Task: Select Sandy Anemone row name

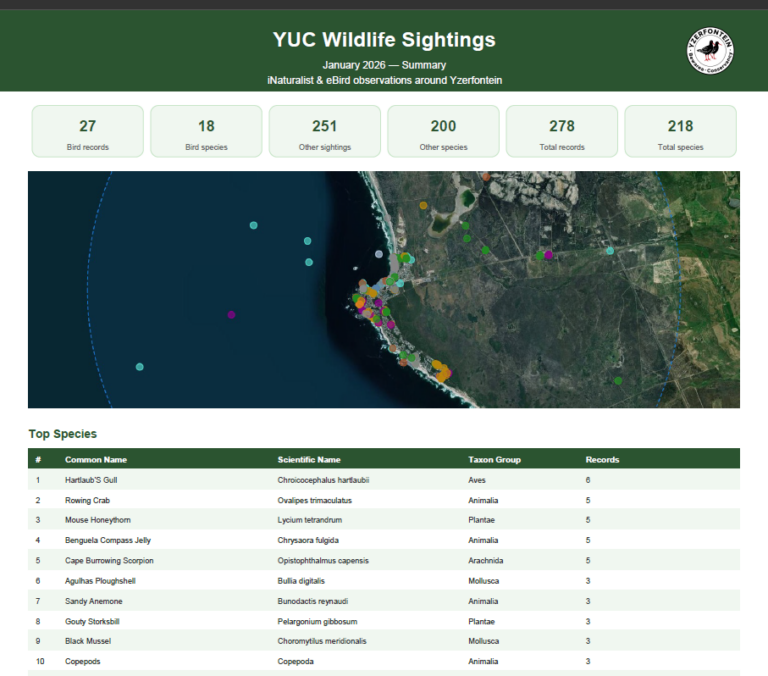Action: [x=94, y=601]
